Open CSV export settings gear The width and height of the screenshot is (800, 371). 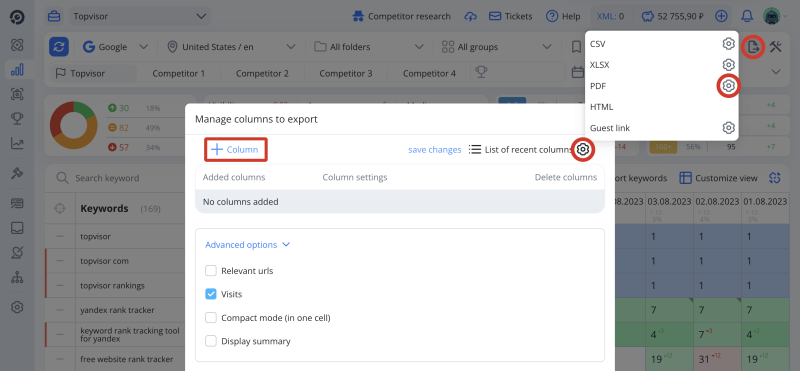click(x=729, y=44)
